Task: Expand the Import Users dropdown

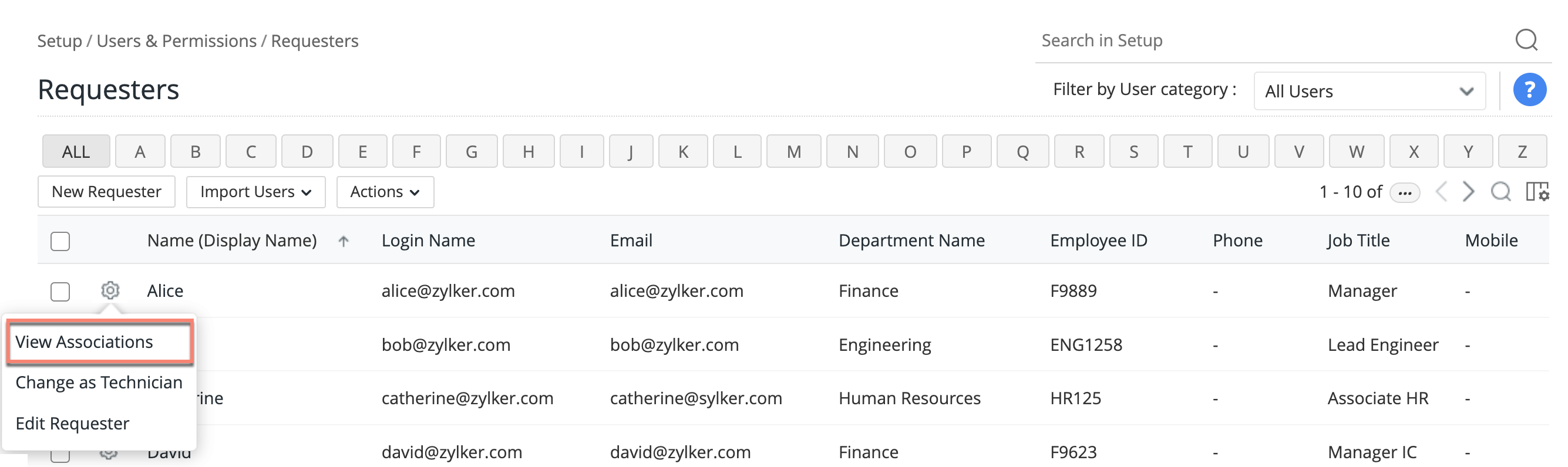Action: (x=255, y=192)
